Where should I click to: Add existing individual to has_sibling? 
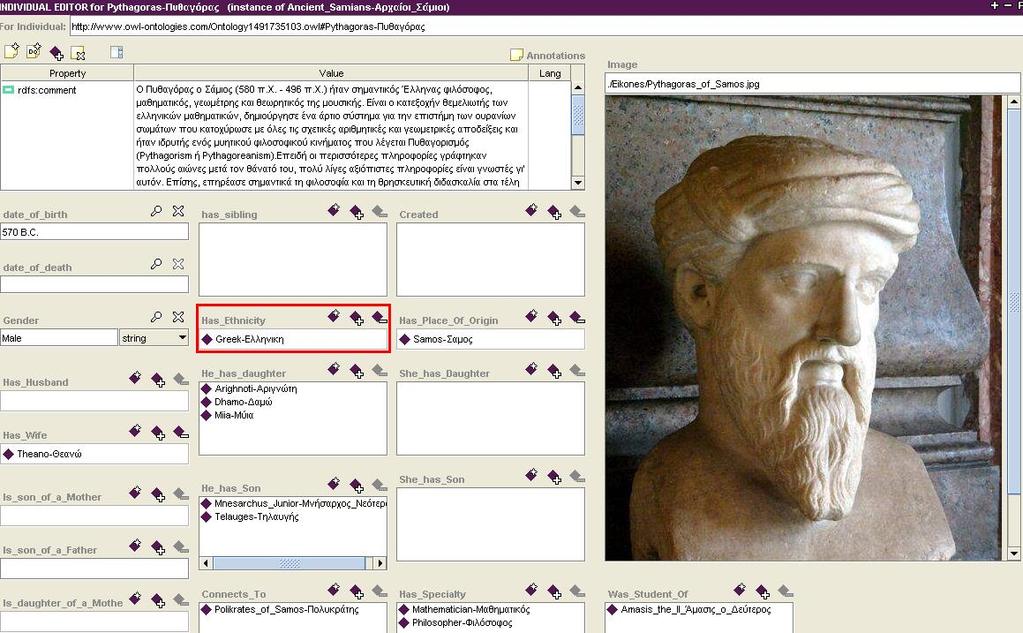coord(356,212)
